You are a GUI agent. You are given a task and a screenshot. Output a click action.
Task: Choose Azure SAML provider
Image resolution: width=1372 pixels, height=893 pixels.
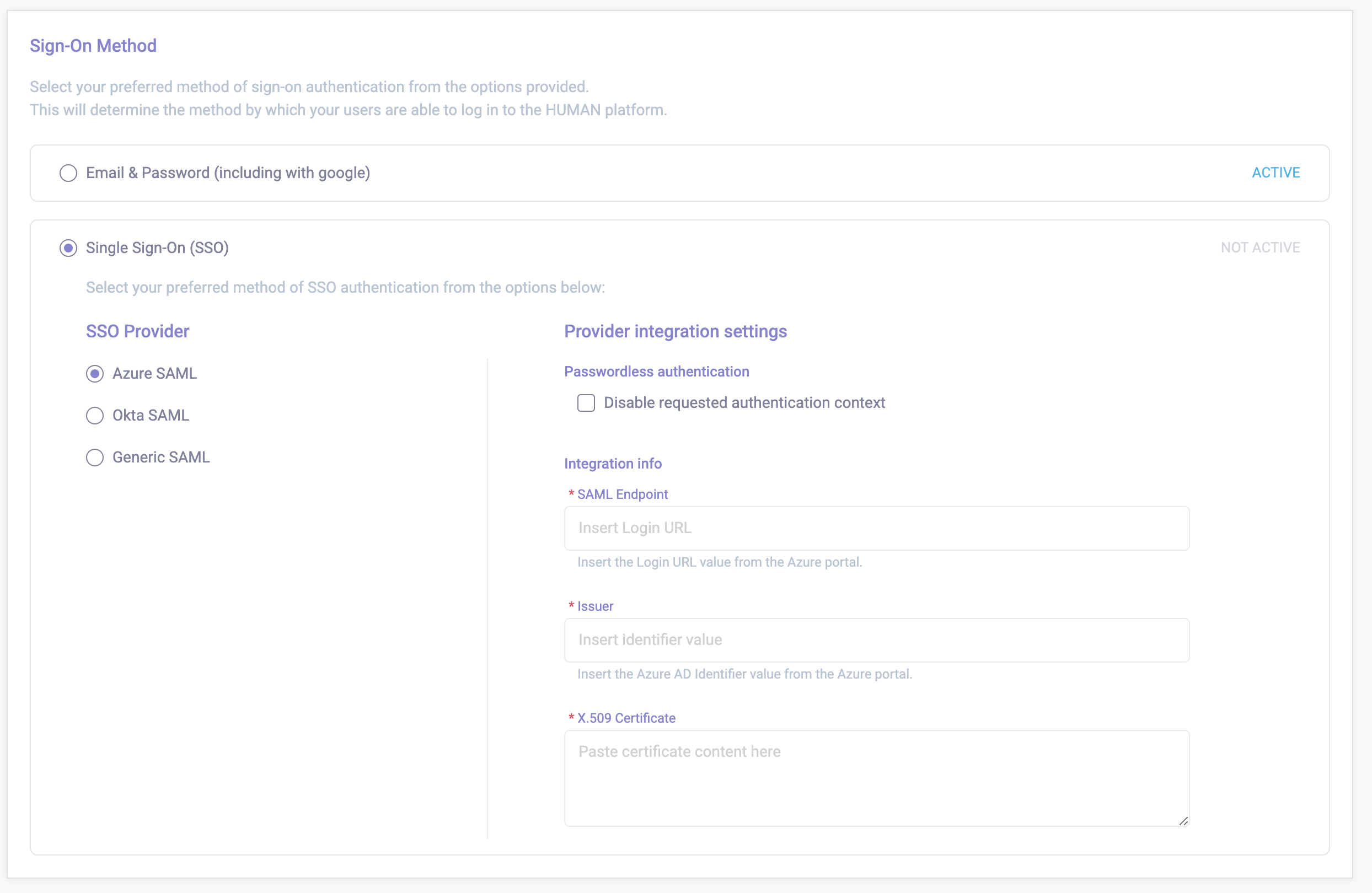tap(94, 374)
